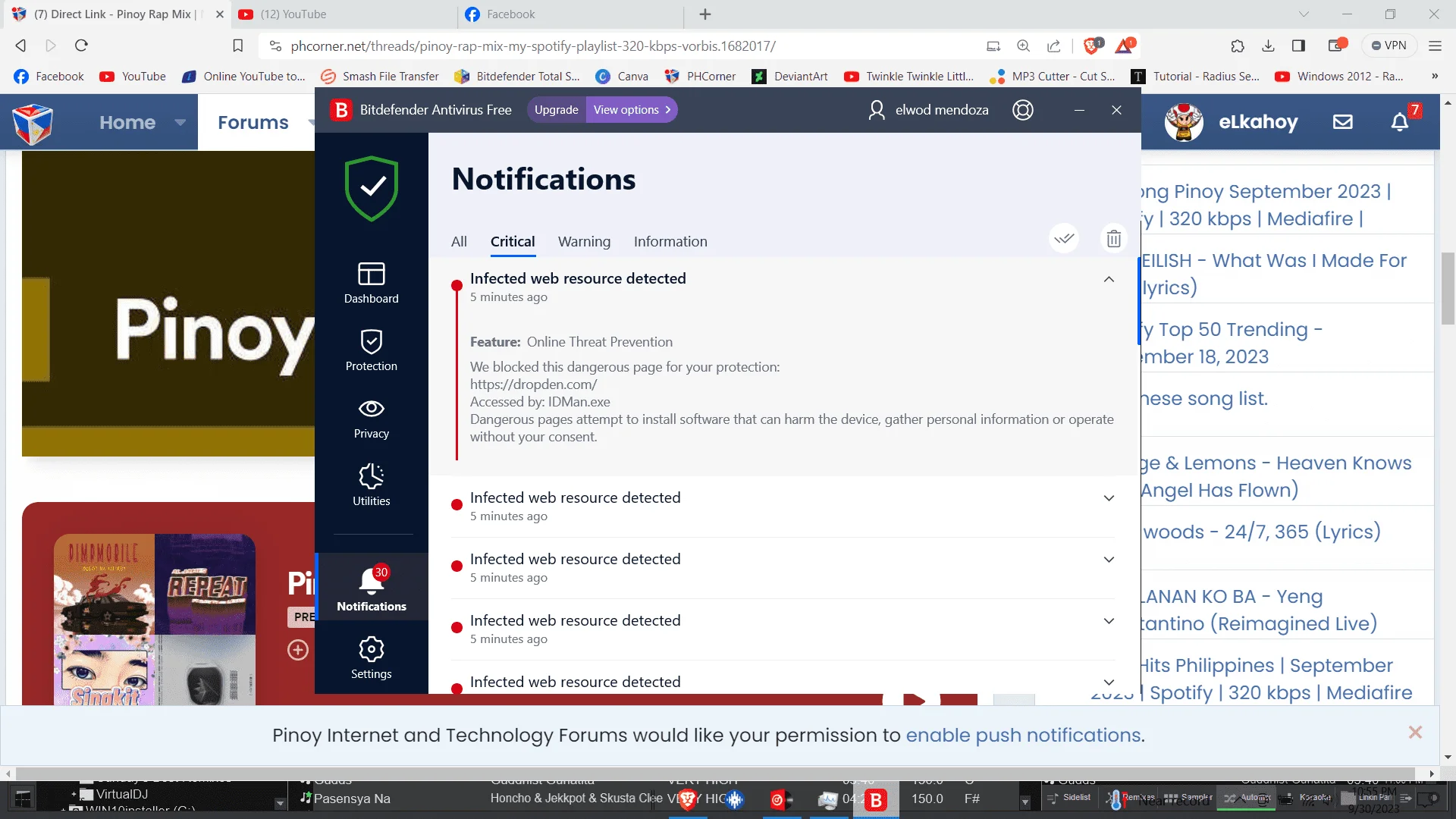This screenshot has width=1456, height=819.
Task: Open the Brave Shields icon in the address bar
Action: (x=1092, y=45)
